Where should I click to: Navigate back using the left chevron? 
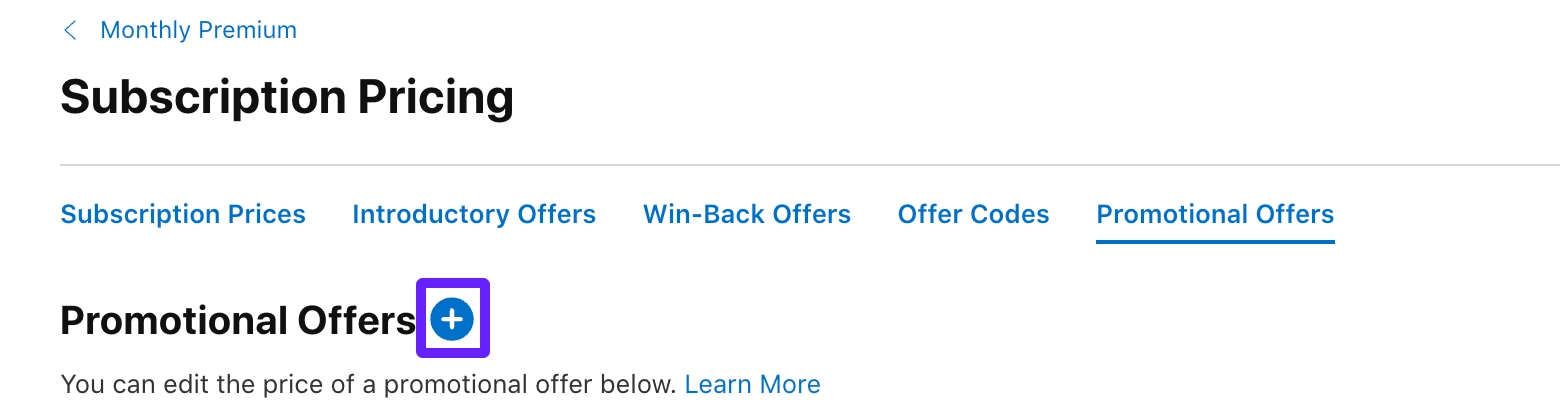[70, 31]
